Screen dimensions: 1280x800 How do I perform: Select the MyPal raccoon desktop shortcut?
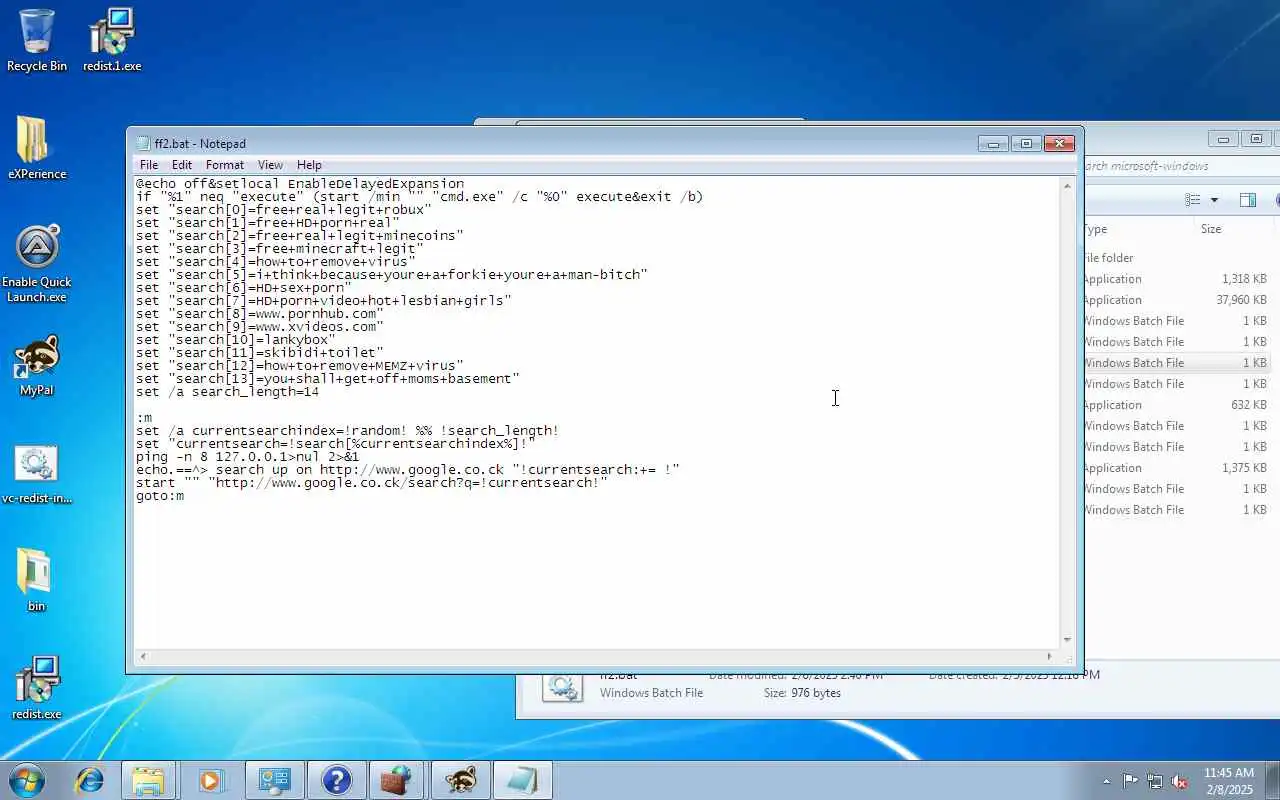pos(37,365)
